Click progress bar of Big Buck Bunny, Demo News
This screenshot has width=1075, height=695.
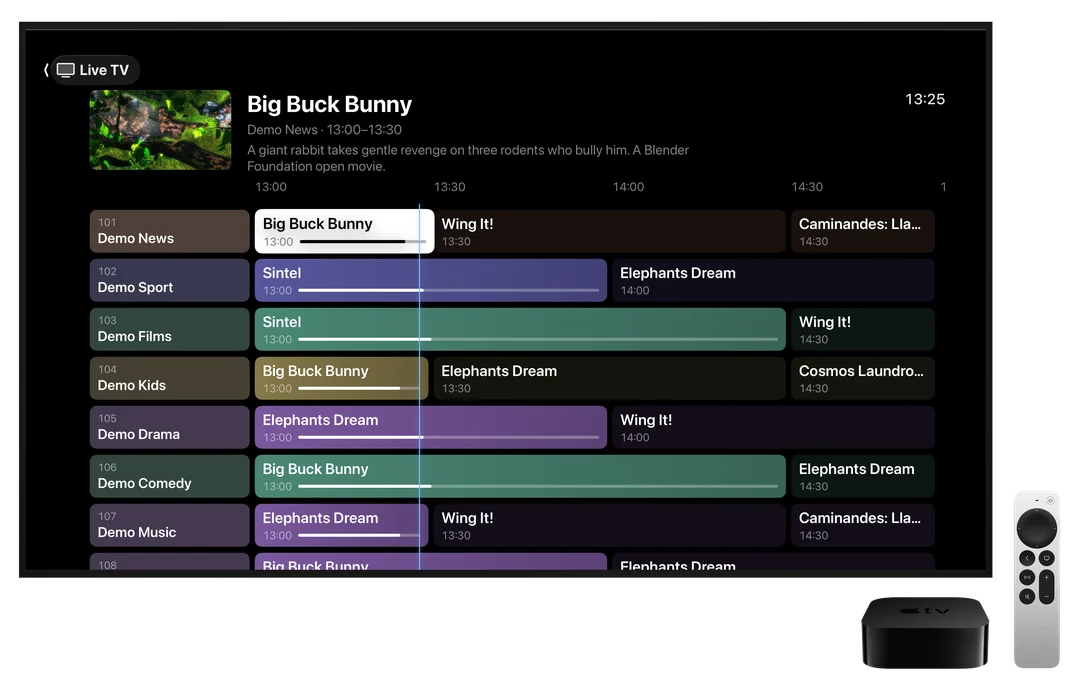click(363, 241)
